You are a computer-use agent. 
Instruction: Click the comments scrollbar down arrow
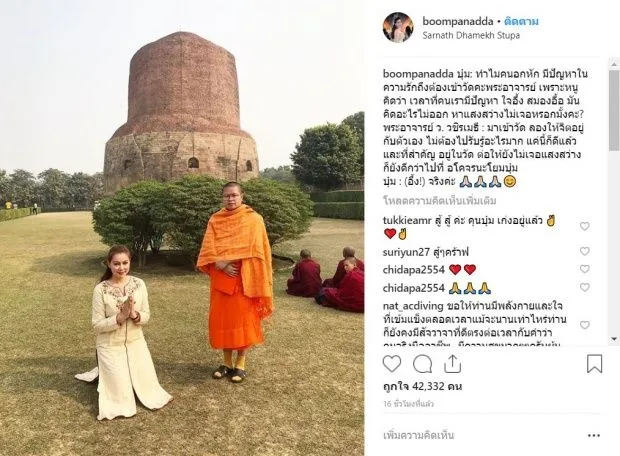[x=614, y=339]
